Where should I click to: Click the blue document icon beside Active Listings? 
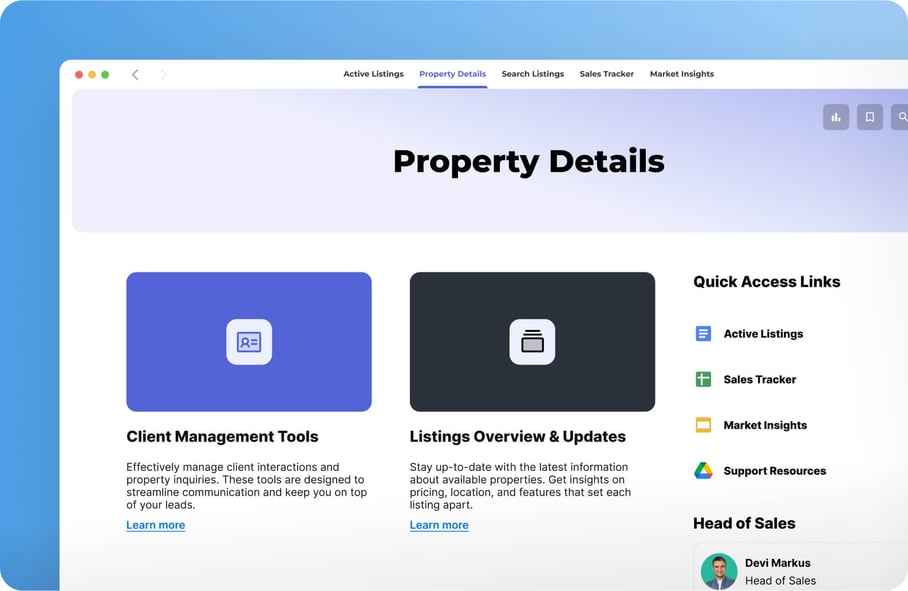(703, 334)
